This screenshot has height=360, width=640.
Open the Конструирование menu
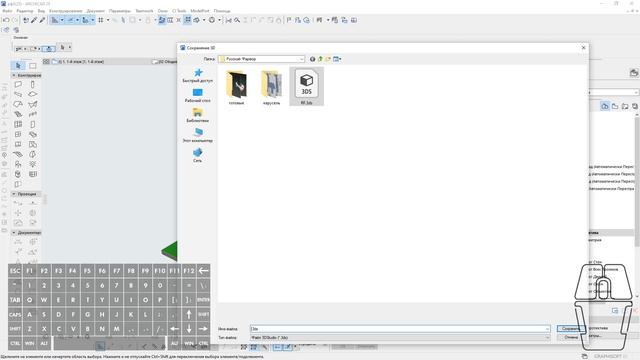tap(65, 11)
